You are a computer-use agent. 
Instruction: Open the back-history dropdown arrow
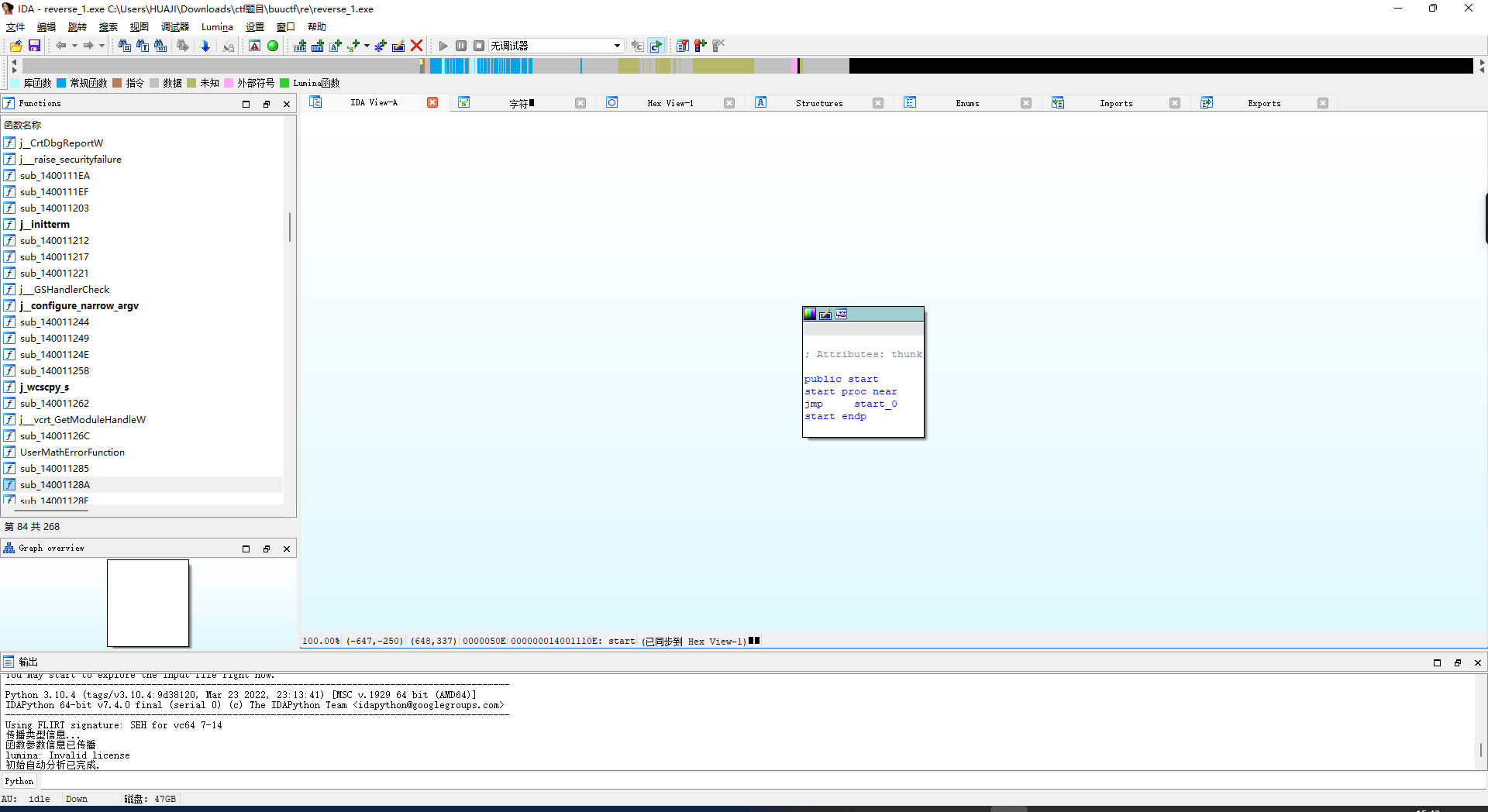74,46
